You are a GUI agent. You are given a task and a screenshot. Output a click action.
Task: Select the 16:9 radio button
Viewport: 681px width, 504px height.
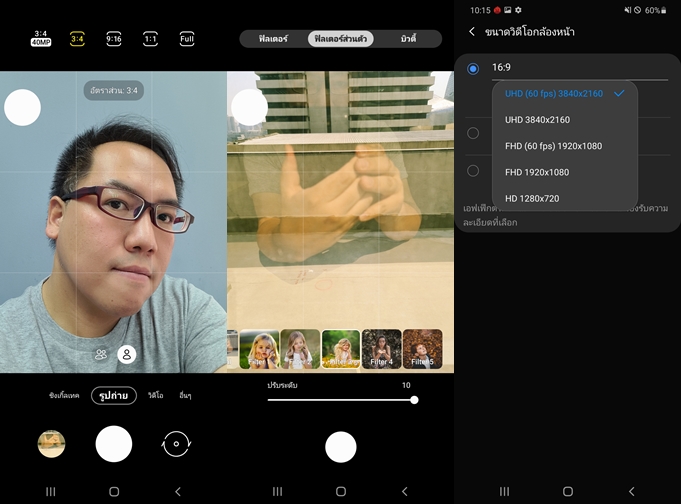tap(473, 69)
